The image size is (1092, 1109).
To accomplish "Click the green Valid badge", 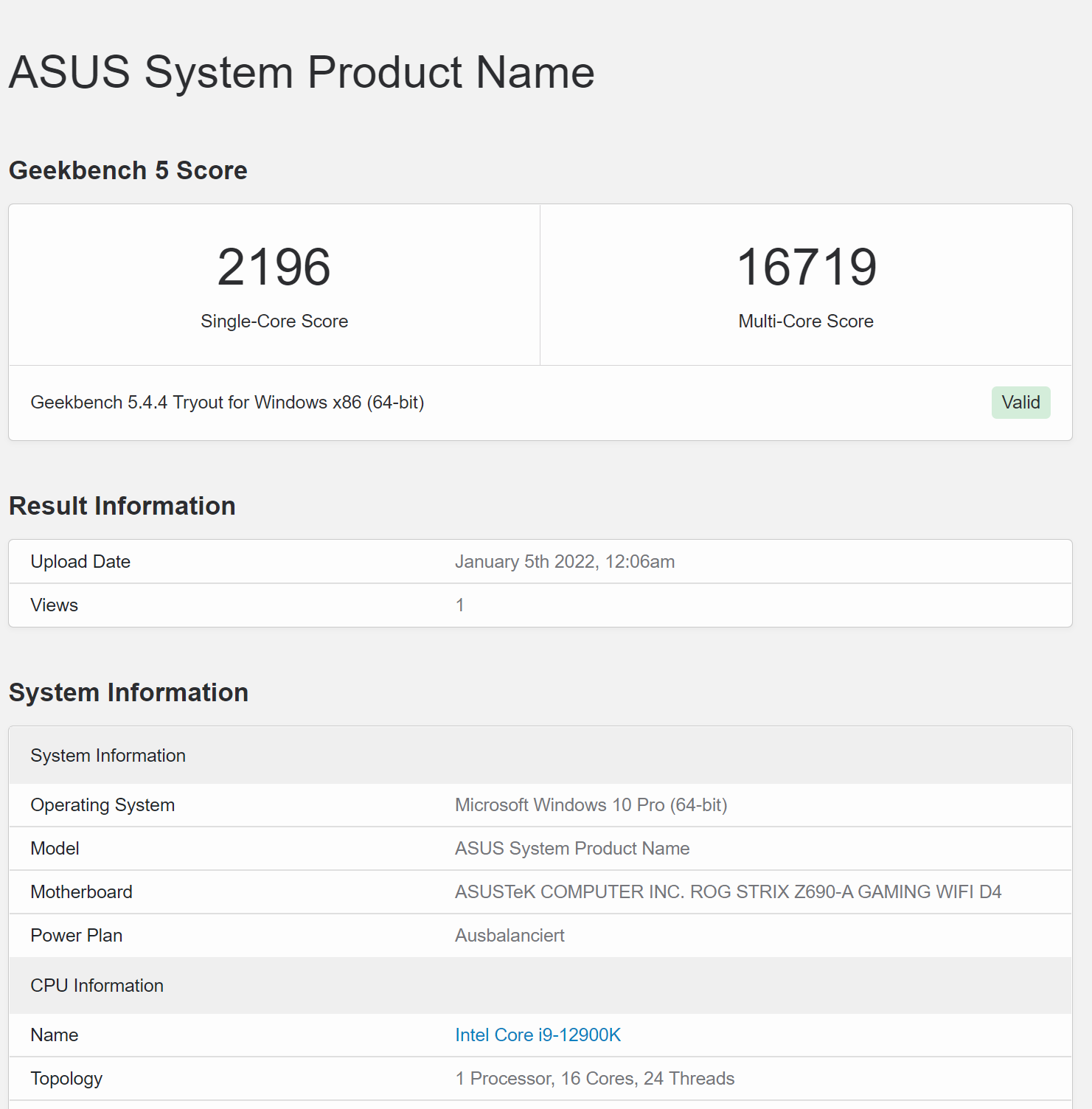I will [1020, 403].
